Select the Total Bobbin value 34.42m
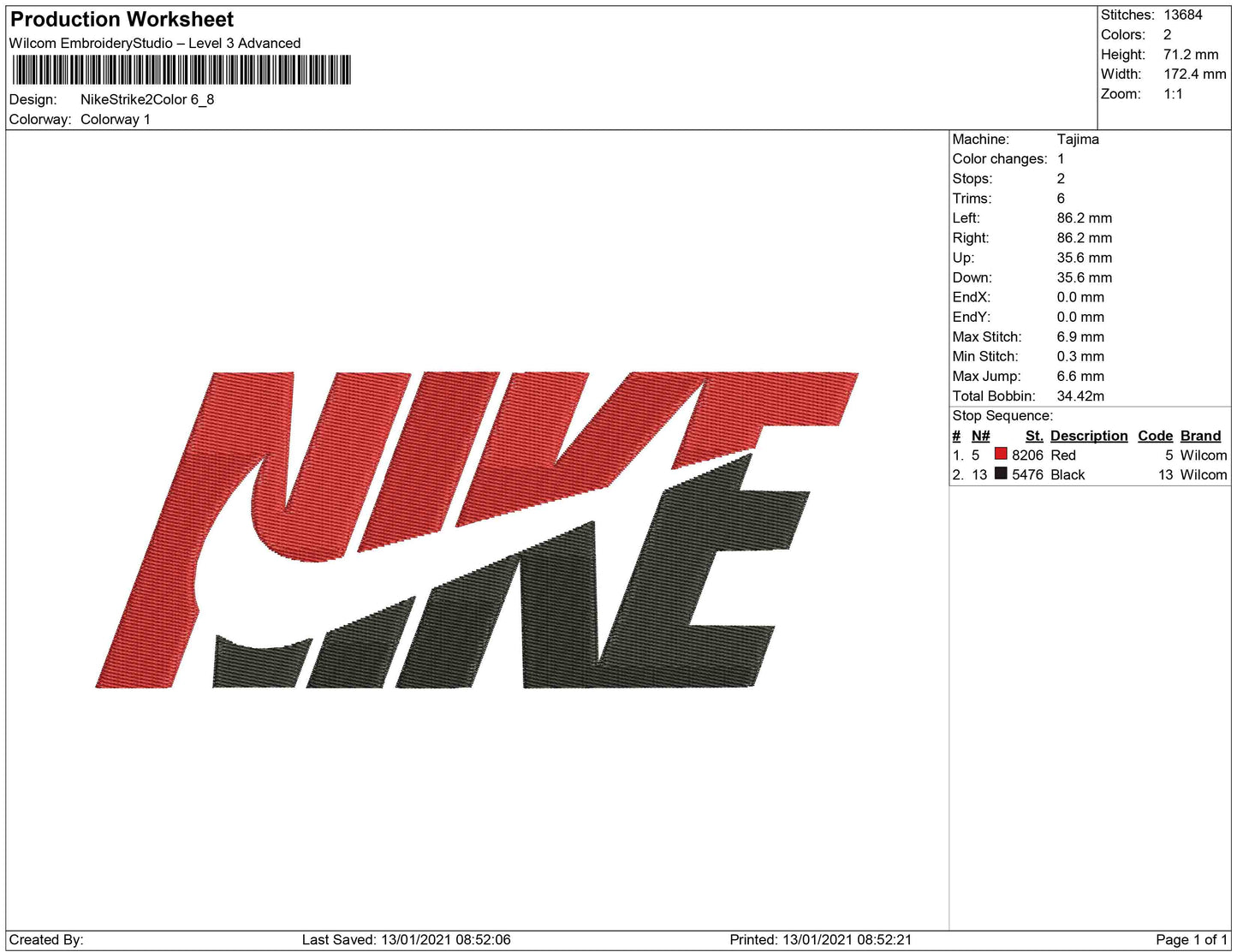 [x=1080, y=395]
